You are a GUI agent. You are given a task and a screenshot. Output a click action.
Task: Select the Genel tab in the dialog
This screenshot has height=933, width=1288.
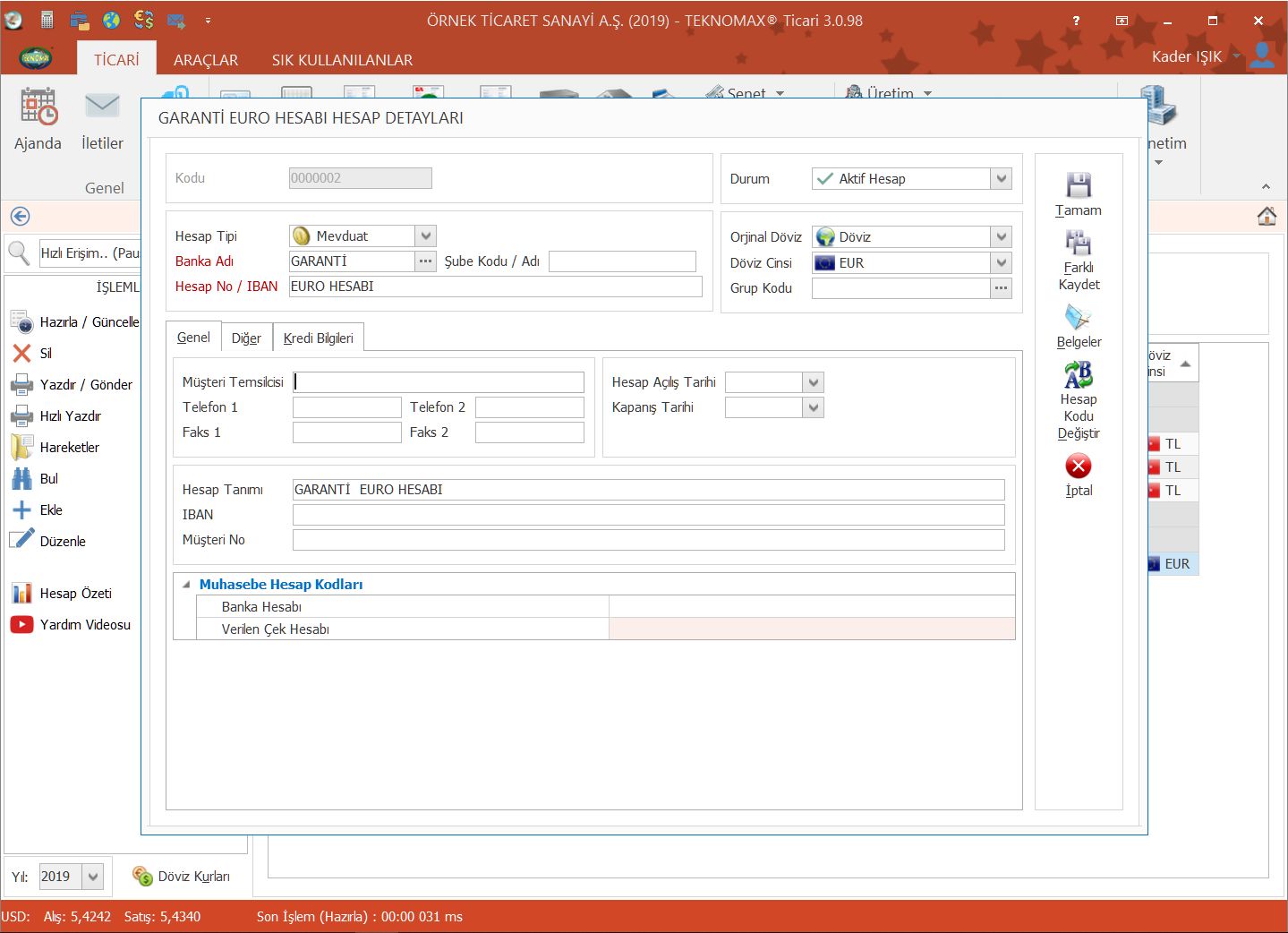[x=193, y=338]
